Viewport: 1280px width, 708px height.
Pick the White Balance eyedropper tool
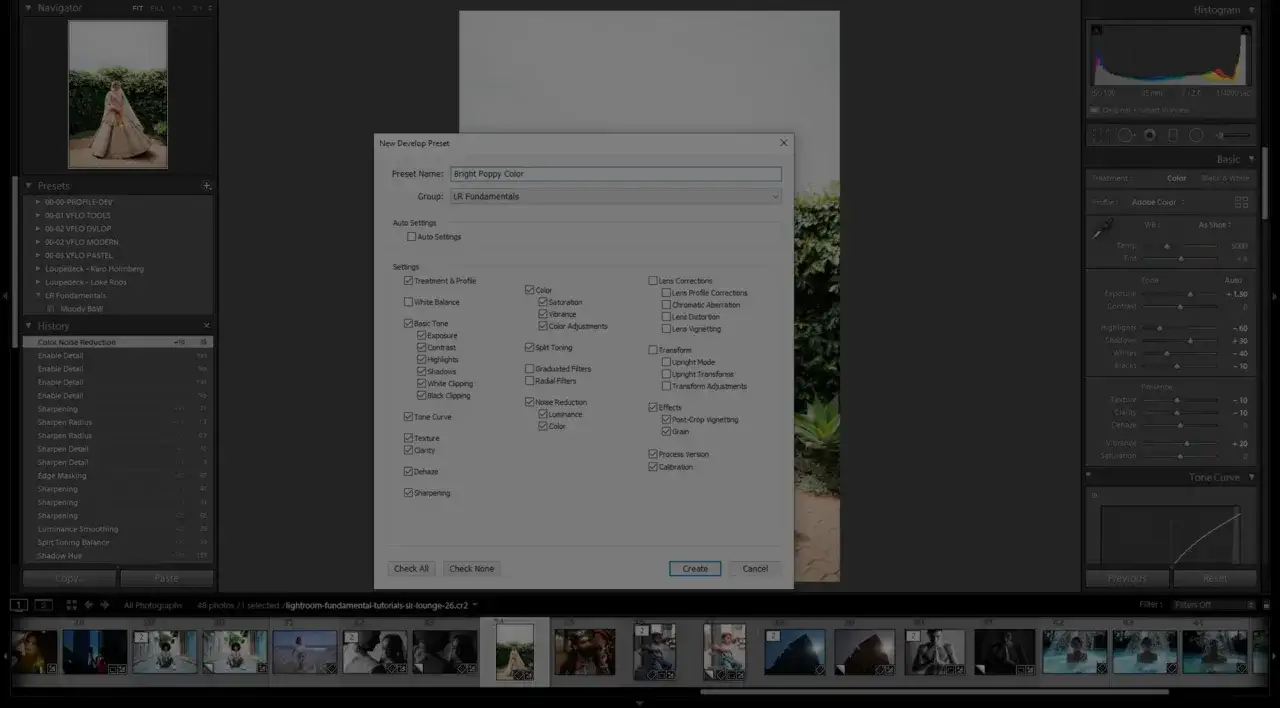pyautogui.click(x=1102, y=230)
